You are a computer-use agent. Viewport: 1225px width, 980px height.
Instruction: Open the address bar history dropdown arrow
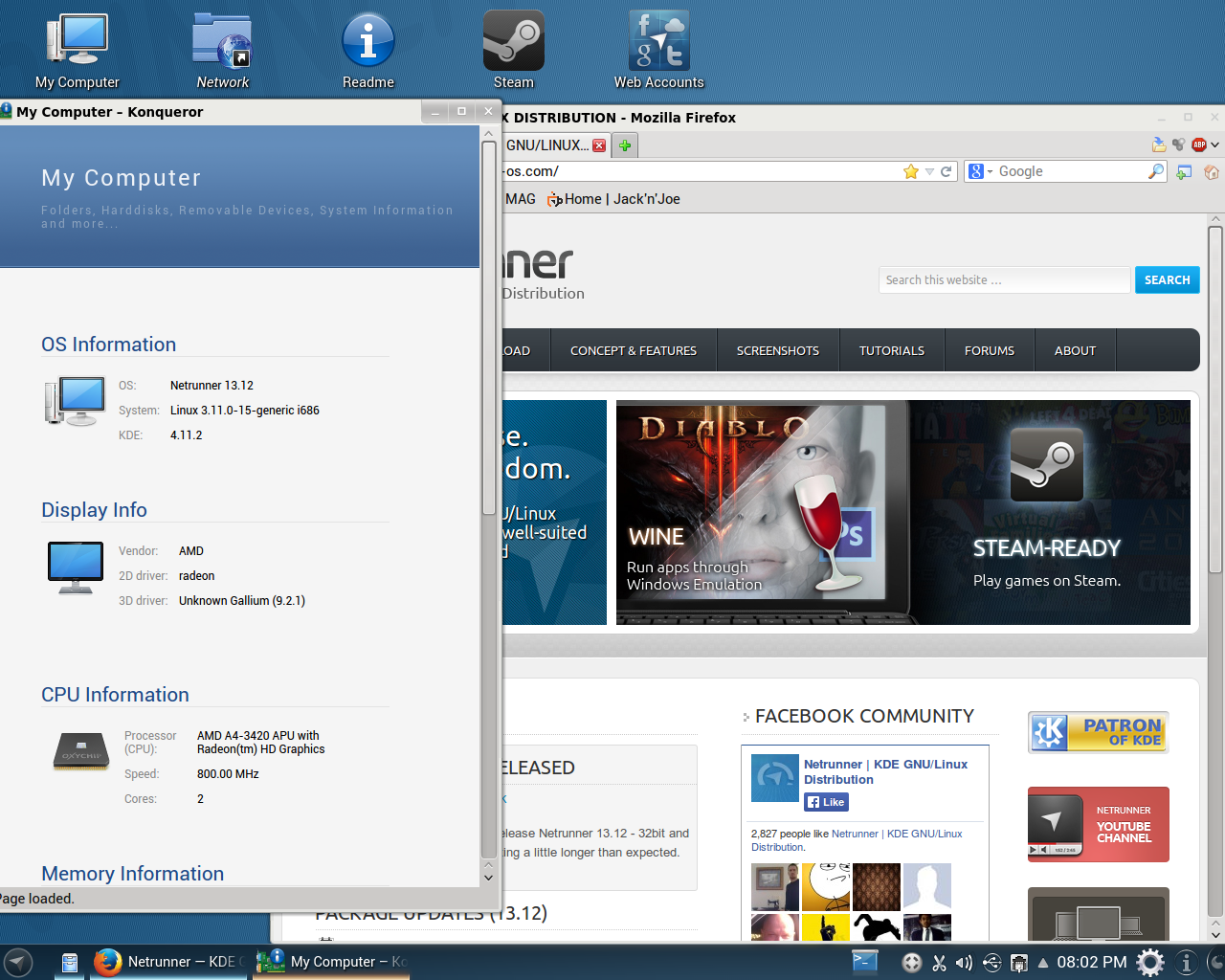(929, 172)
